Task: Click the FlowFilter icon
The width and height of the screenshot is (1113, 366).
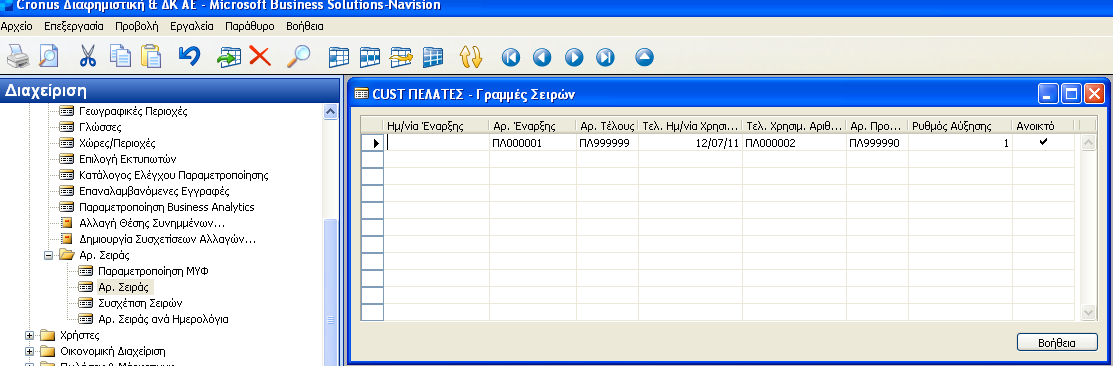Action: 402,57
